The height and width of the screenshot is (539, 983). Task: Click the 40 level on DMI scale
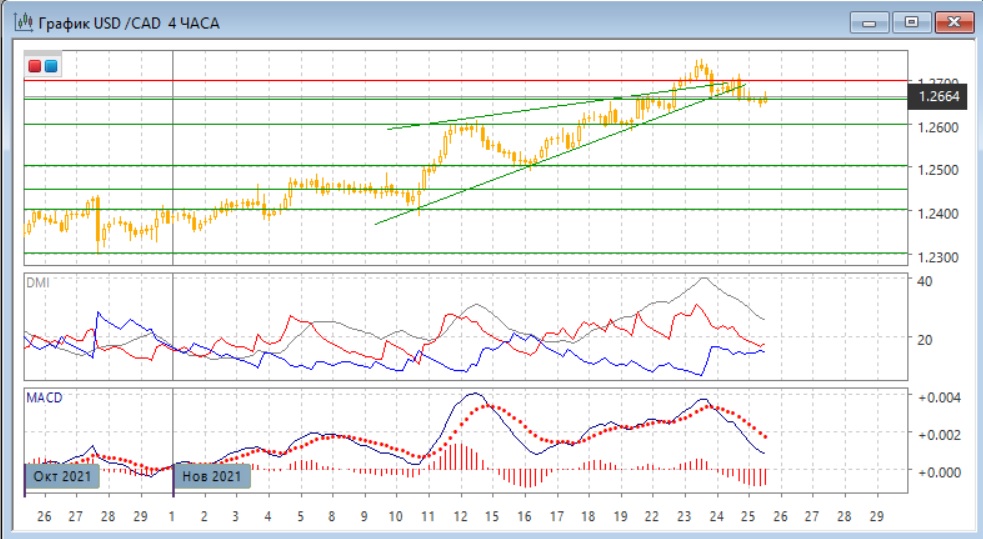[x=926, y=281]
